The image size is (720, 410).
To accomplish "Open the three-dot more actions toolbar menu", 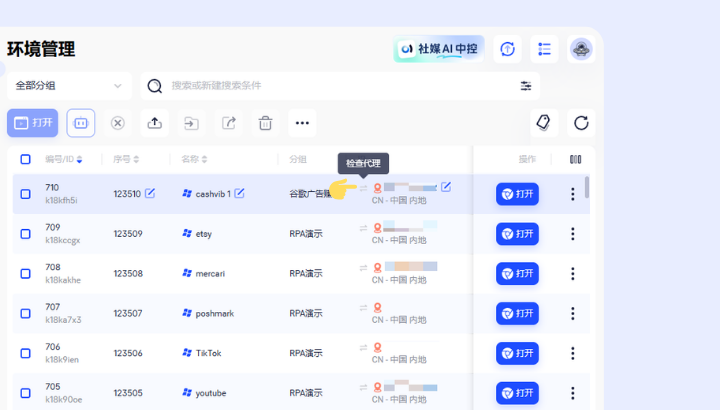I will (x=302, y=123).
